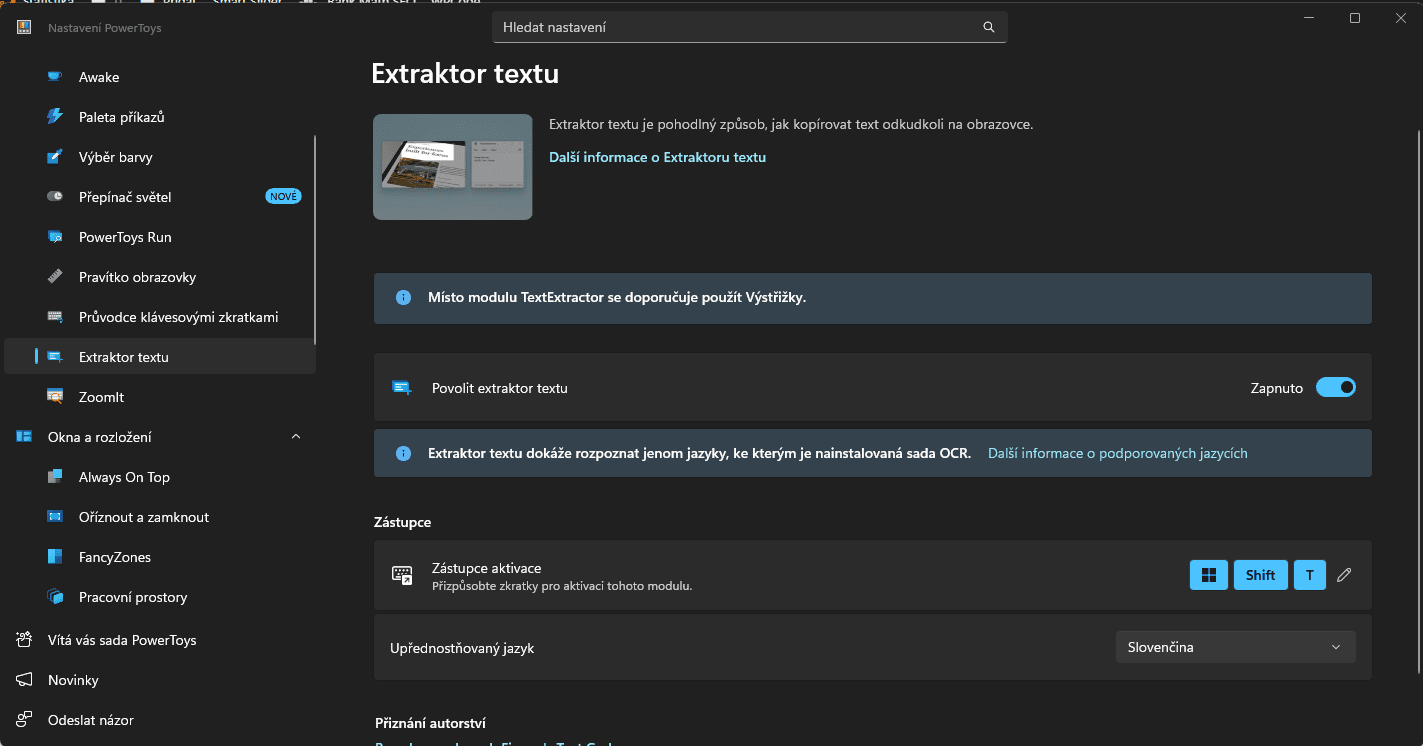The height and width of the screenshot is (746, 1423).
Task: Collapse the Okna a rozložení section
Action: coord(295,437)
